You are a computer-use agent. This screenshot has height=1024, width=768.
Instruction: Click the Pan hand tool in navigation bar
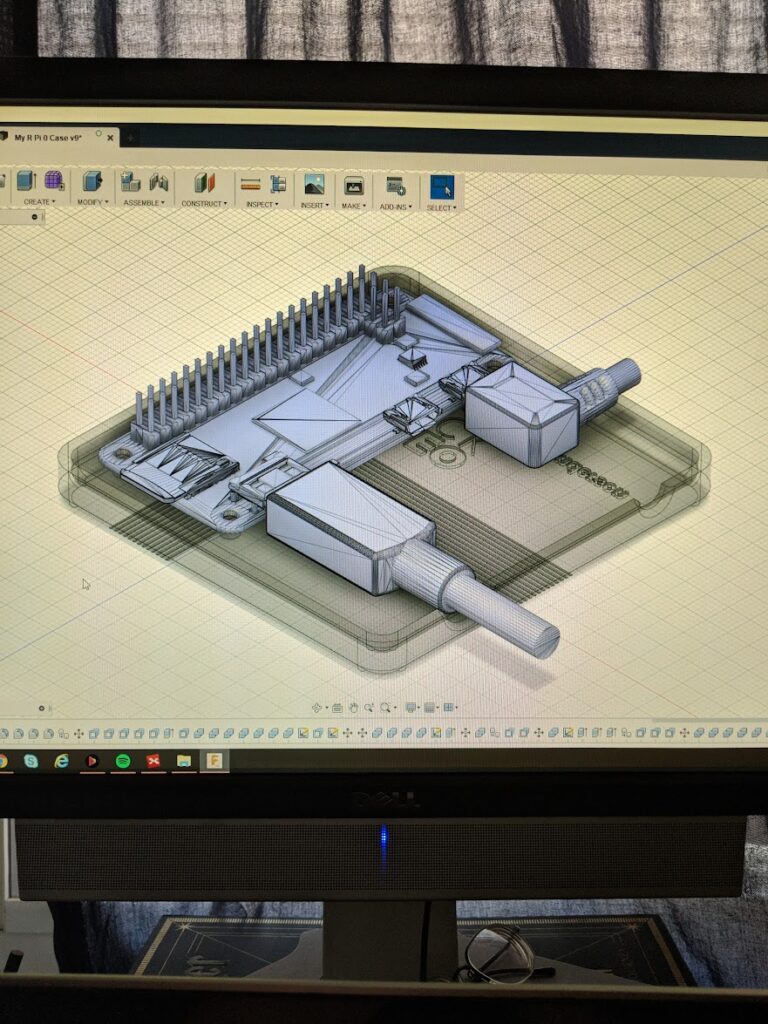[x=353, y=707]
